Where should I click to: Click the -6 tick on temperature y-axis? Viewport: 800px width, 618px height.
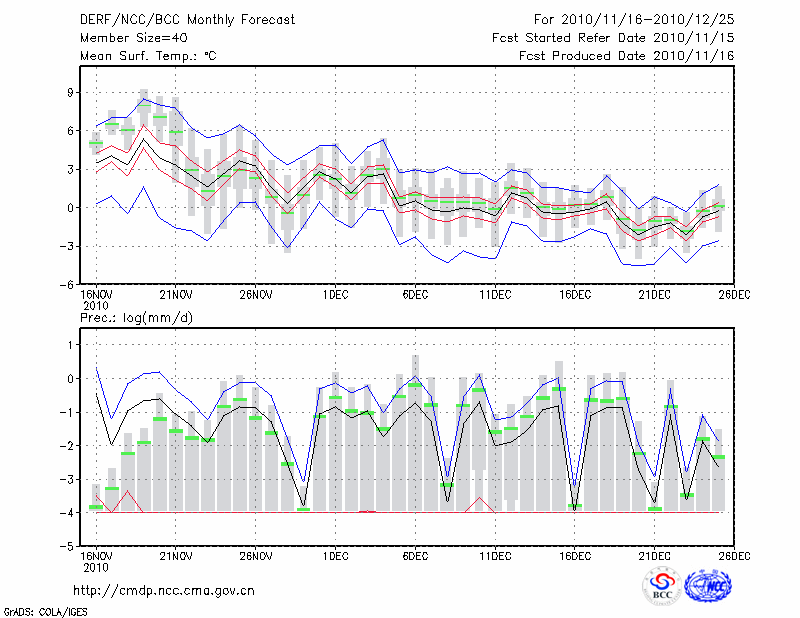pos(68,284)
